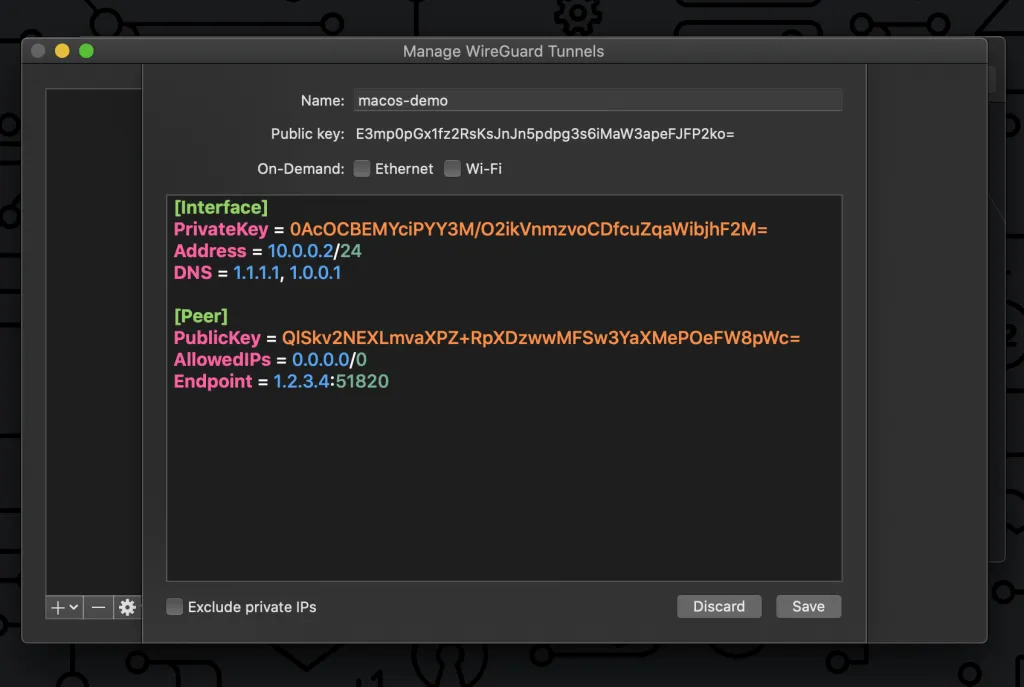Open the dropdown arrow beside the plus button
The image size is (1024, 687).
coord(74,607)
